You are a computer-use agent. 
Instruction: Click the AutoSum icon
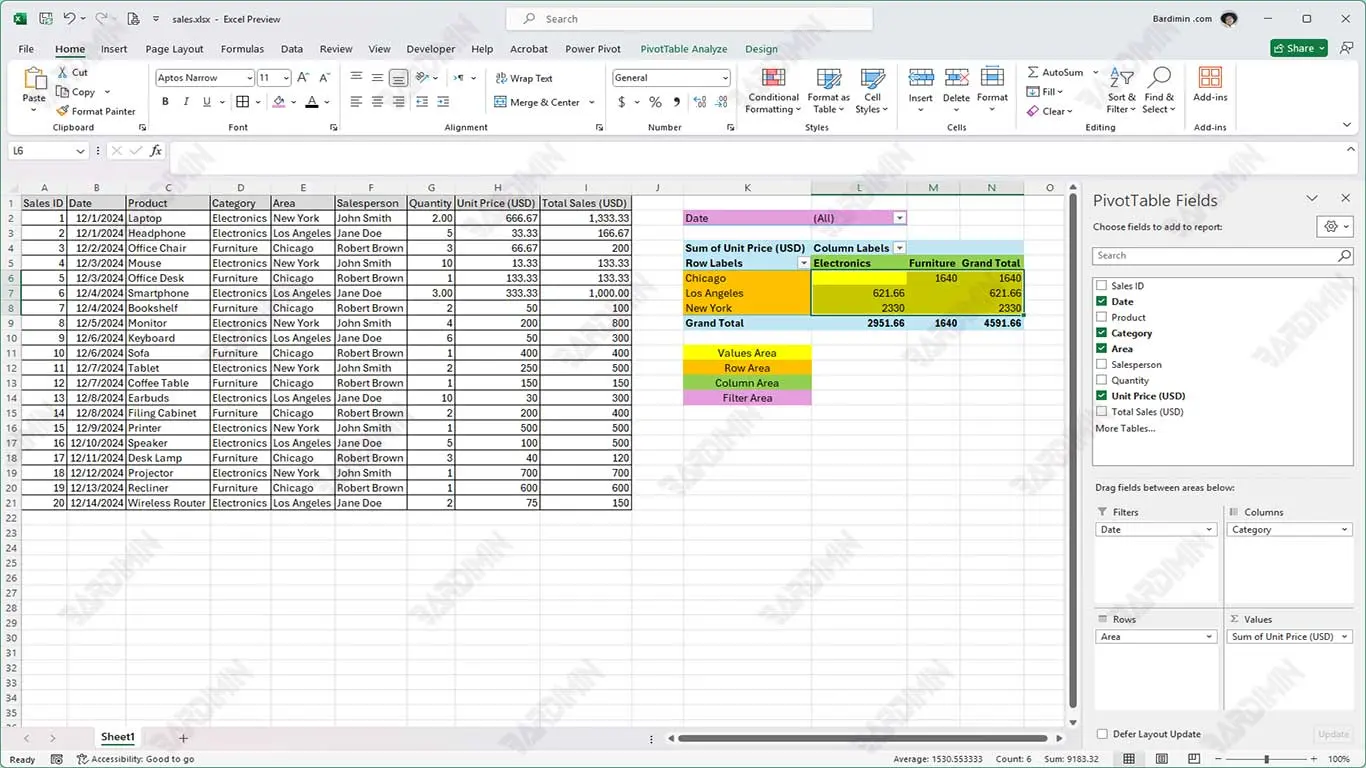pyautogui.click(x=1033, y=73)
